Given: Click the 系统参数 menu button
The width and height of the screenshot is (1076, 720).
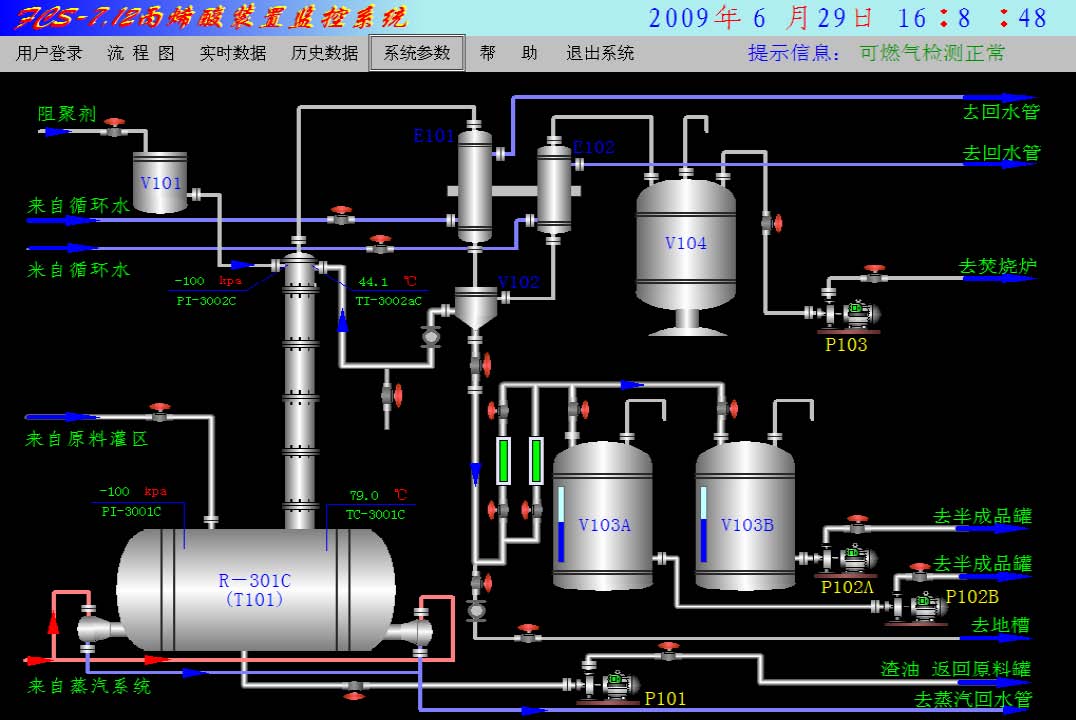Looking at the screenshot, I should 417,53.
